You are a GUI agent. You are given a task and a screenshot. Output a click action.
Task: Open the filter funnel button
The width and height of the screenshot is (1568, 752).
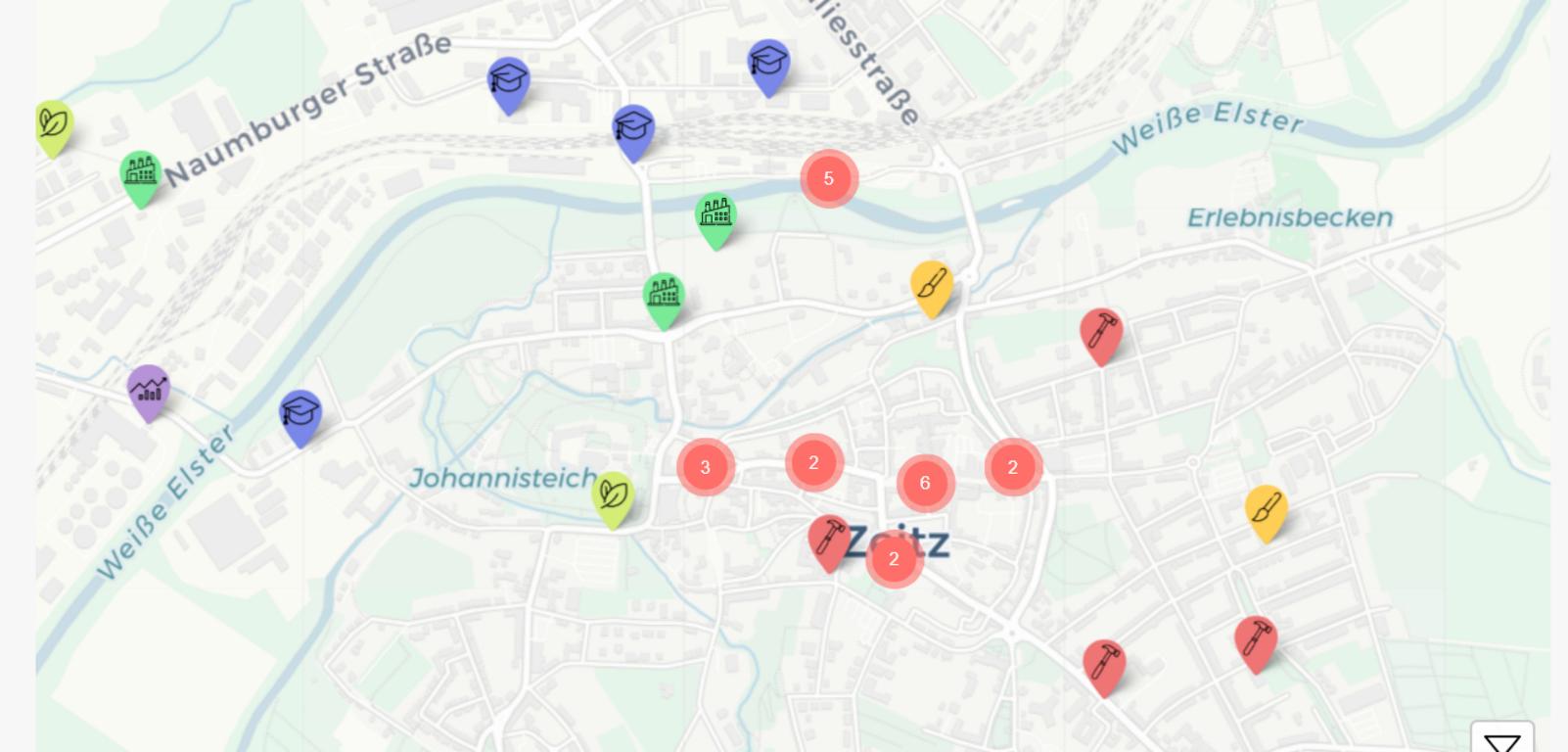click(x=1502, y=740)
